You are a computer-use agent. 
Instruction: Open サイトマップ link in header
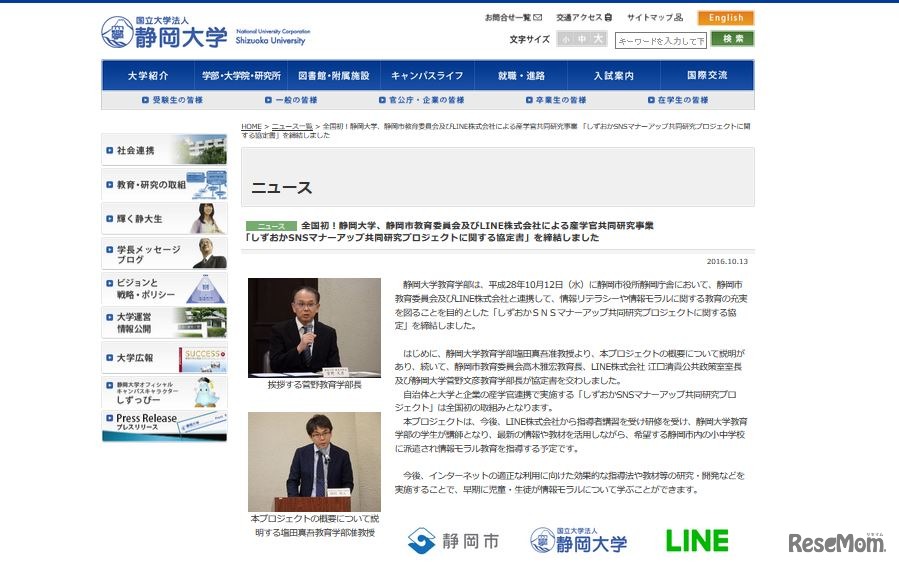point(654,18)
